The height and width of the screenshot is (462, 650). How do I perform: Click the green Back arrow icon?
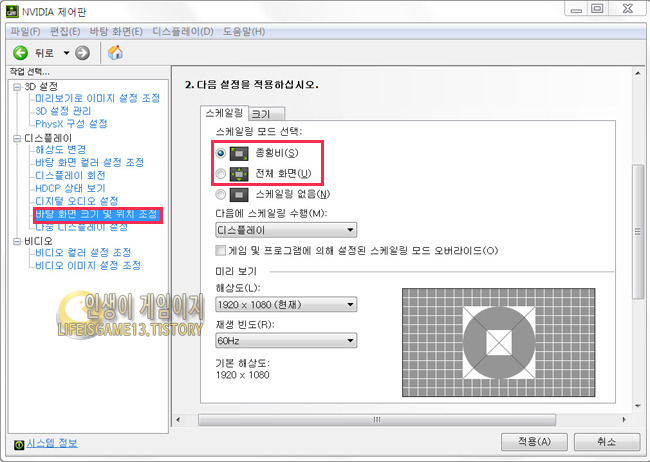[20, 53]
